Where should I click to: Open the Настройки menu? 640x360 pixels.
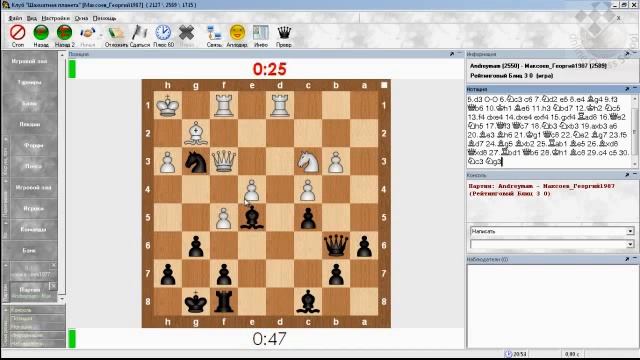pyautogui.click(x=56, y=18)
